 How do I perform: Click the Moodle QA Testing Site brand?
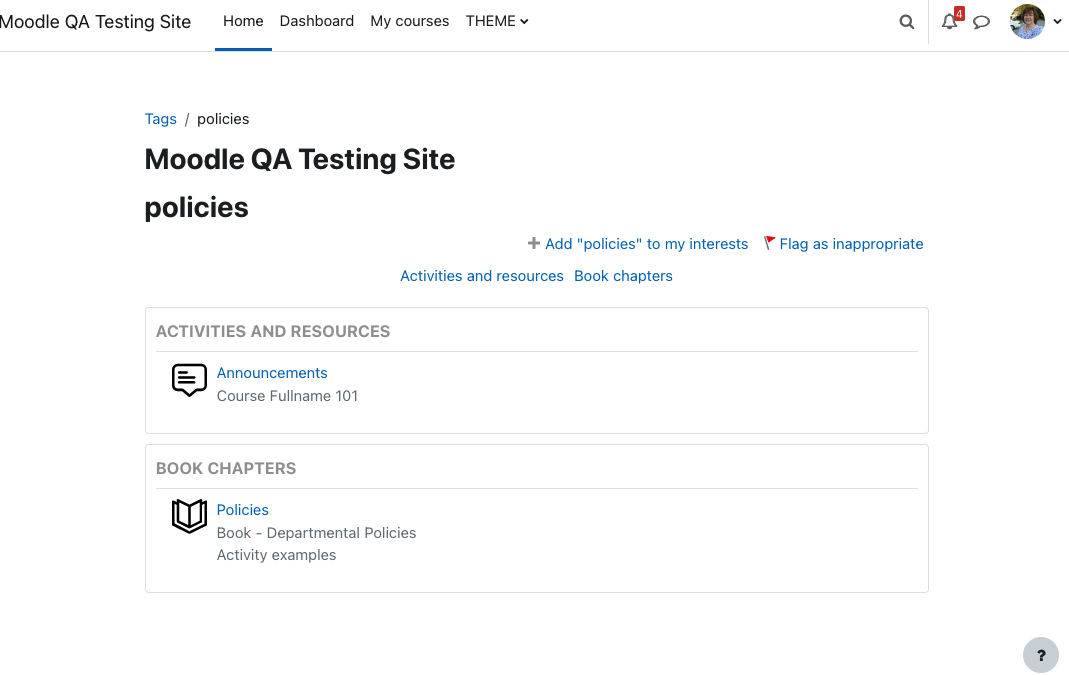point(95,22)
